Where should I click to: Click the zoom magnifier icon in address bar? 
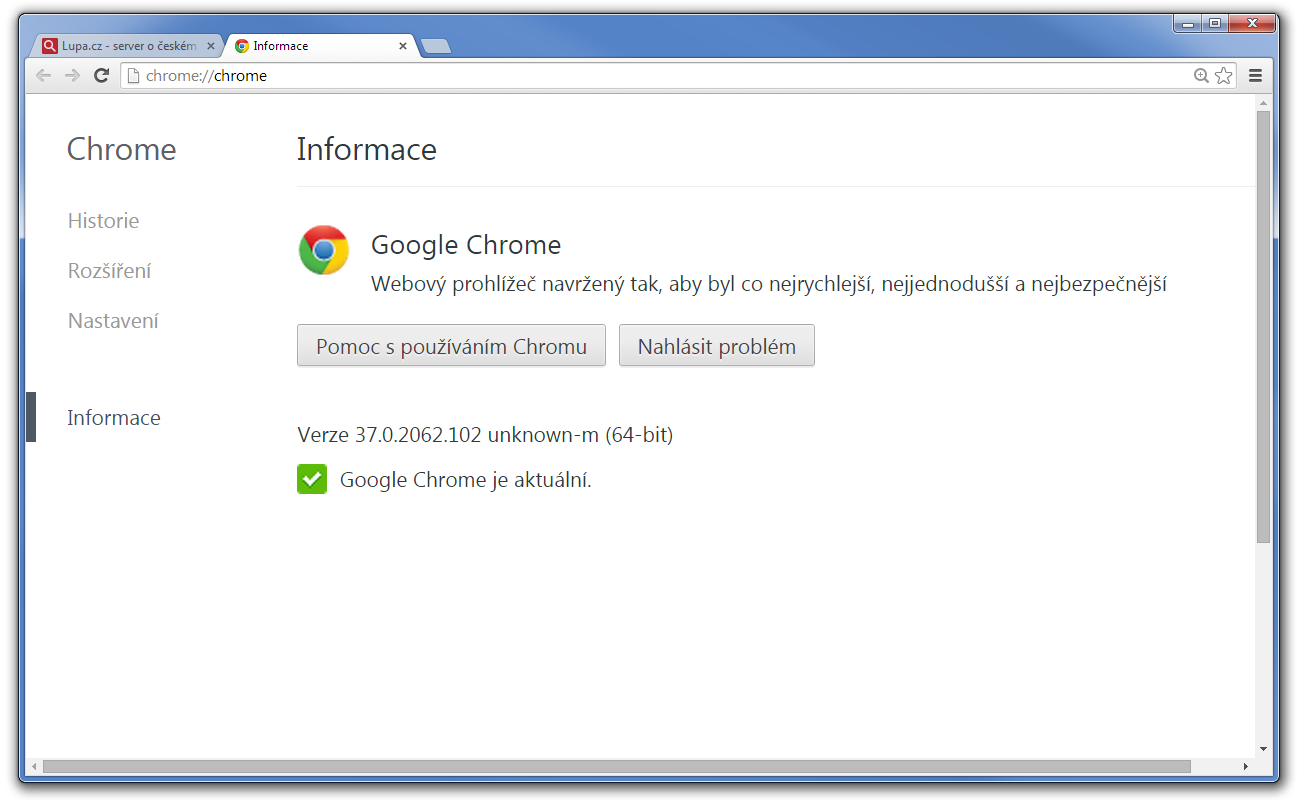click(1201, 76)
